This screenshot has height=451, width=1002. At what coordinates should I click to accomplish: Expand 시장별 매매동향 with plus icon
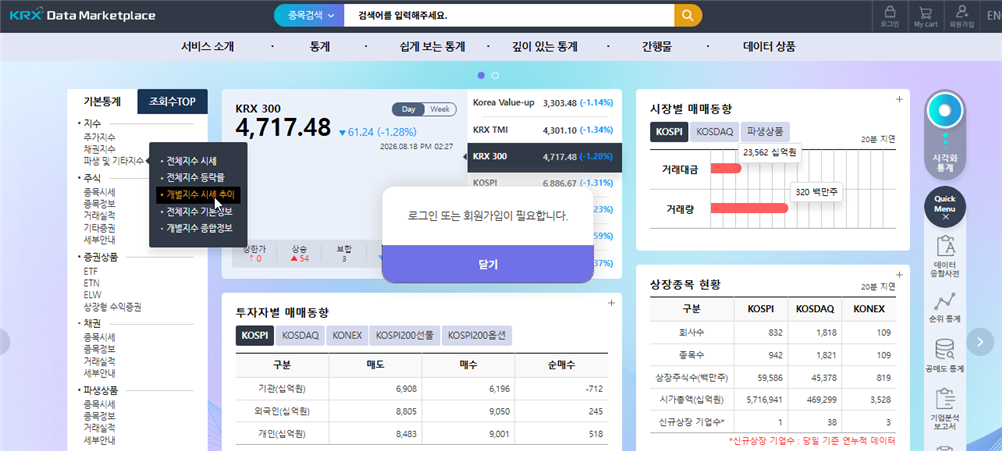(898, 99)
